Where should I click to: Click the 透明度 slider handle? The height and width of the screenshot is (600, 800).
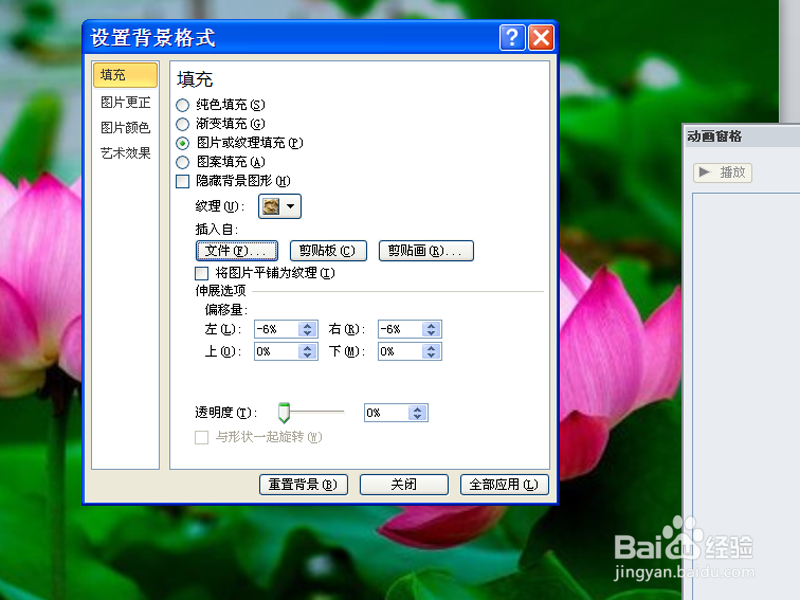[x=284, y=412]
